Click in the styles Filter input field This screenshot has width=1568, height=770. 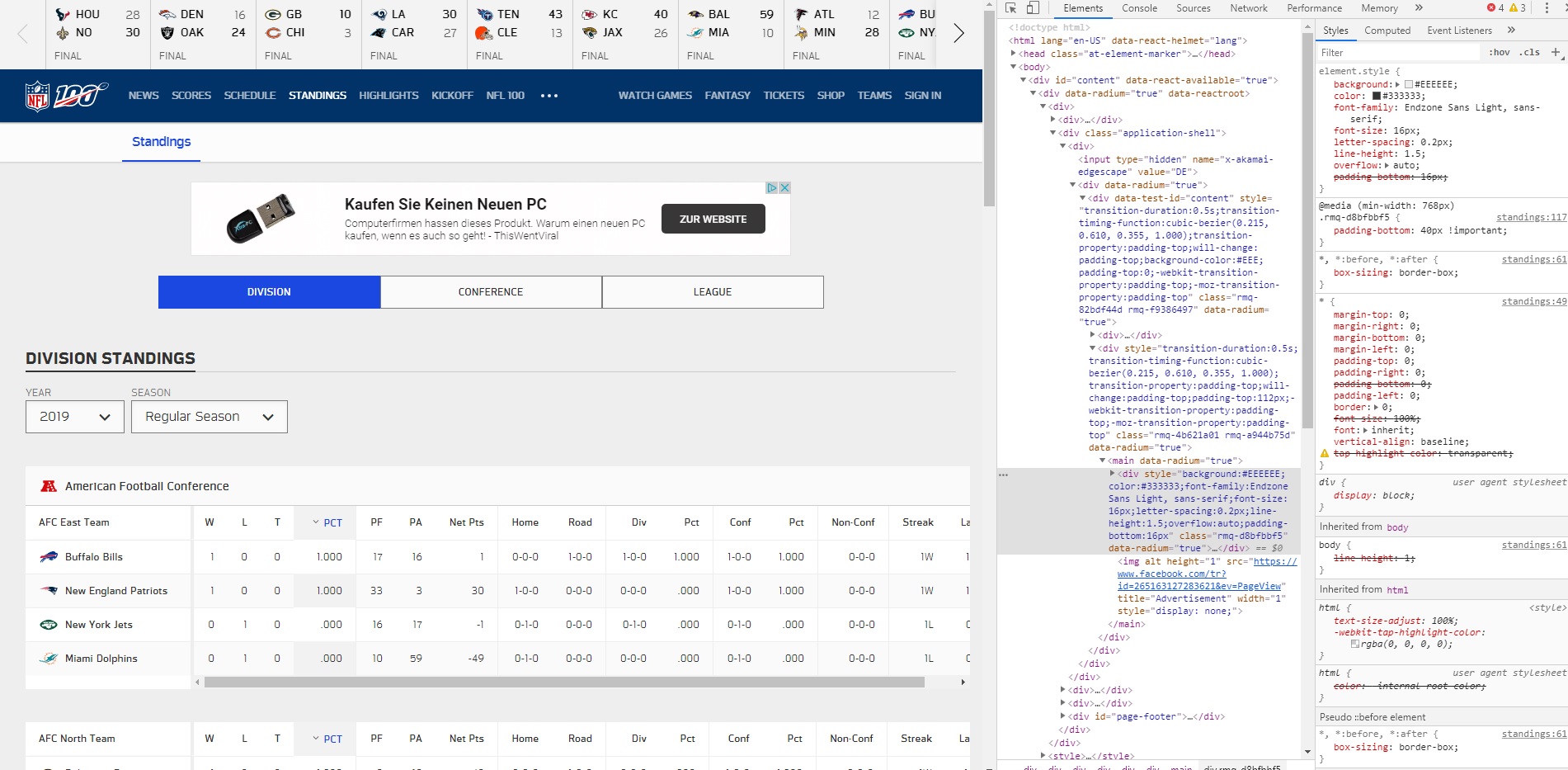pos(1398,52)
